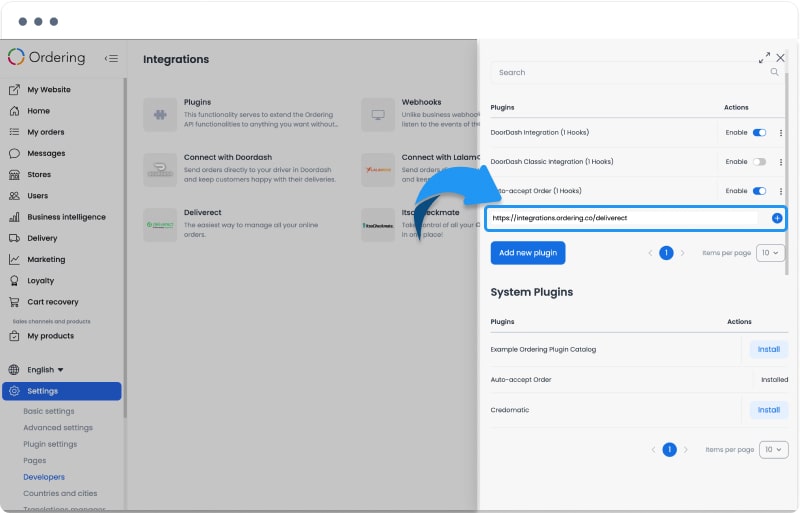Open Auto-accept Order more options menu
This screenshot has height=513, width=800.
[x=781, y=191]
